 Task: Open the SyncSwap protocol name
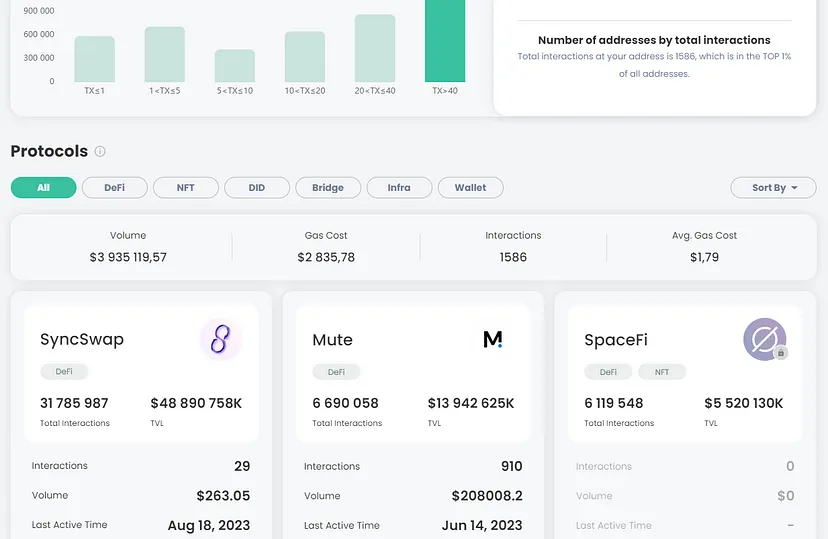click(x=82, y=340)
